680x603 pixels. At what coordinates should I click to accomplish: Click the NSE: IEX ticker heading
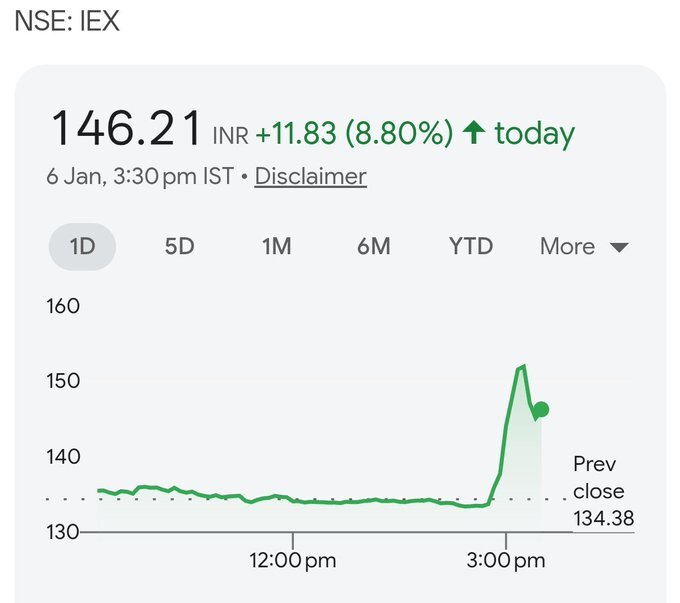[67, 21]
